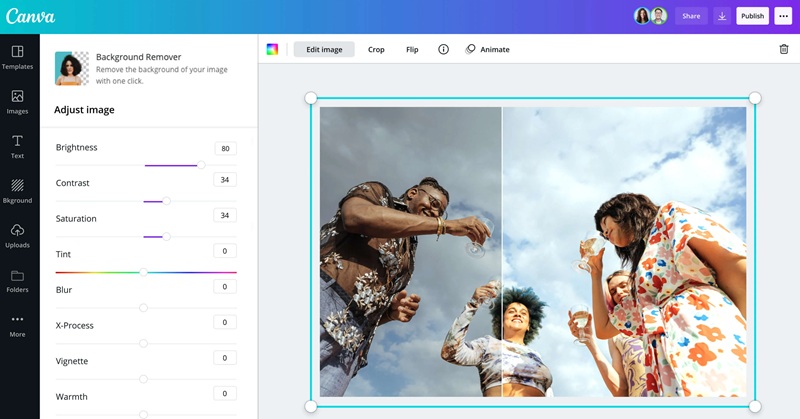Open the image info icon
Image resolution: width=800 pixels, height=419 pixels.
(x=443, y=49)
